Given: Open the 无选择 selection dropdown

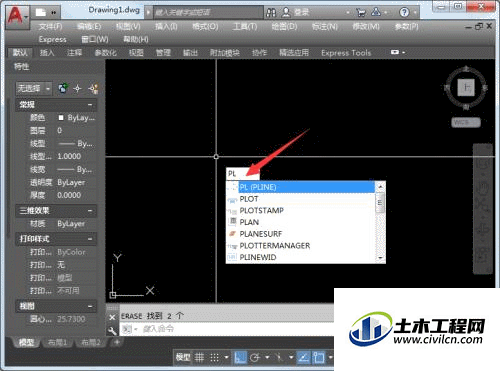Looking at the screenshot, I should pos(34,88).
